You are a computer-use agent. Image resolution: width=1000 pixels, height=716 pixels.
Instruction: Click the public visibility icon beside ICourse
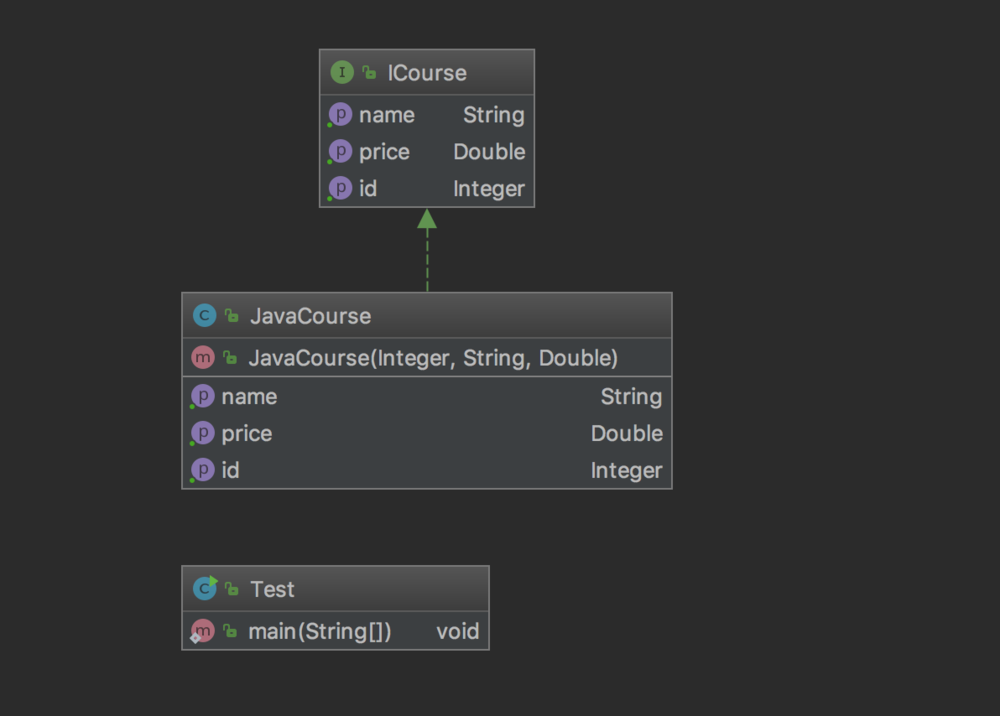click(369, 73)
